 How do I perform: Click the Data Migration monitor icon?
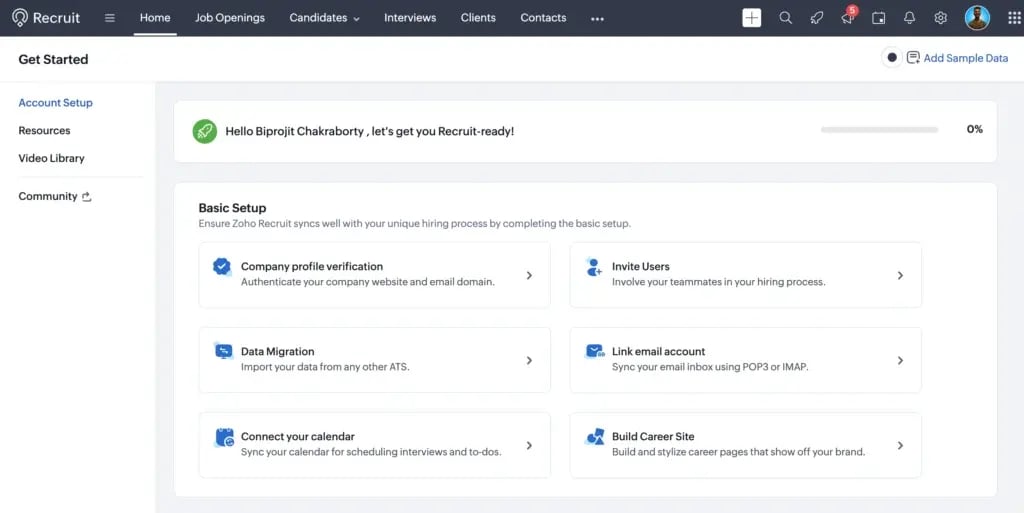click(223, 351)
